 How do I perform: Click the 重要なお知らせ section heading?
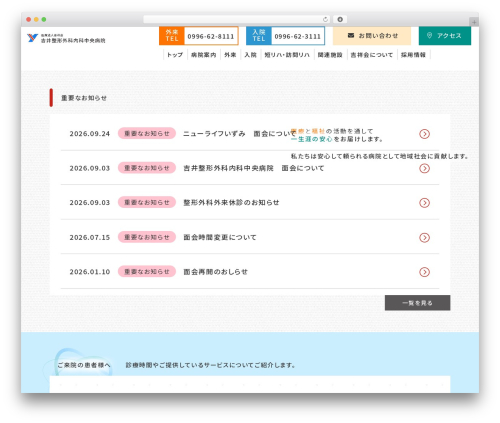click(84, 98)
